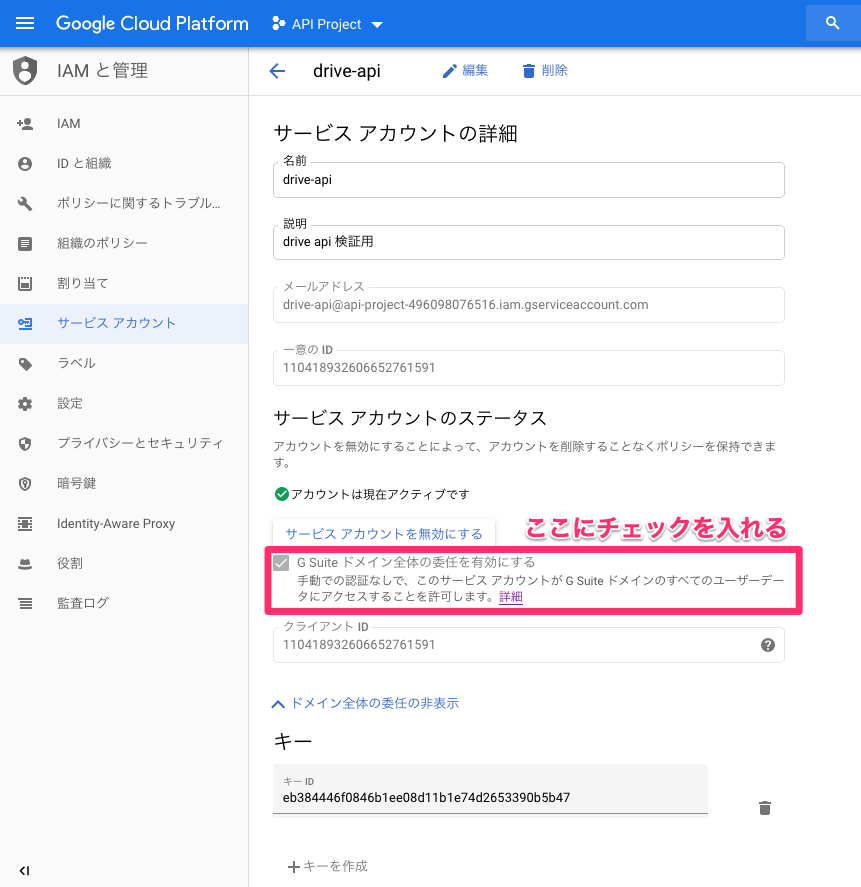This screenshot has width=861, height=887.
Task: Click the IAM と管理 shield icon
Action: (x=25, y=71)
